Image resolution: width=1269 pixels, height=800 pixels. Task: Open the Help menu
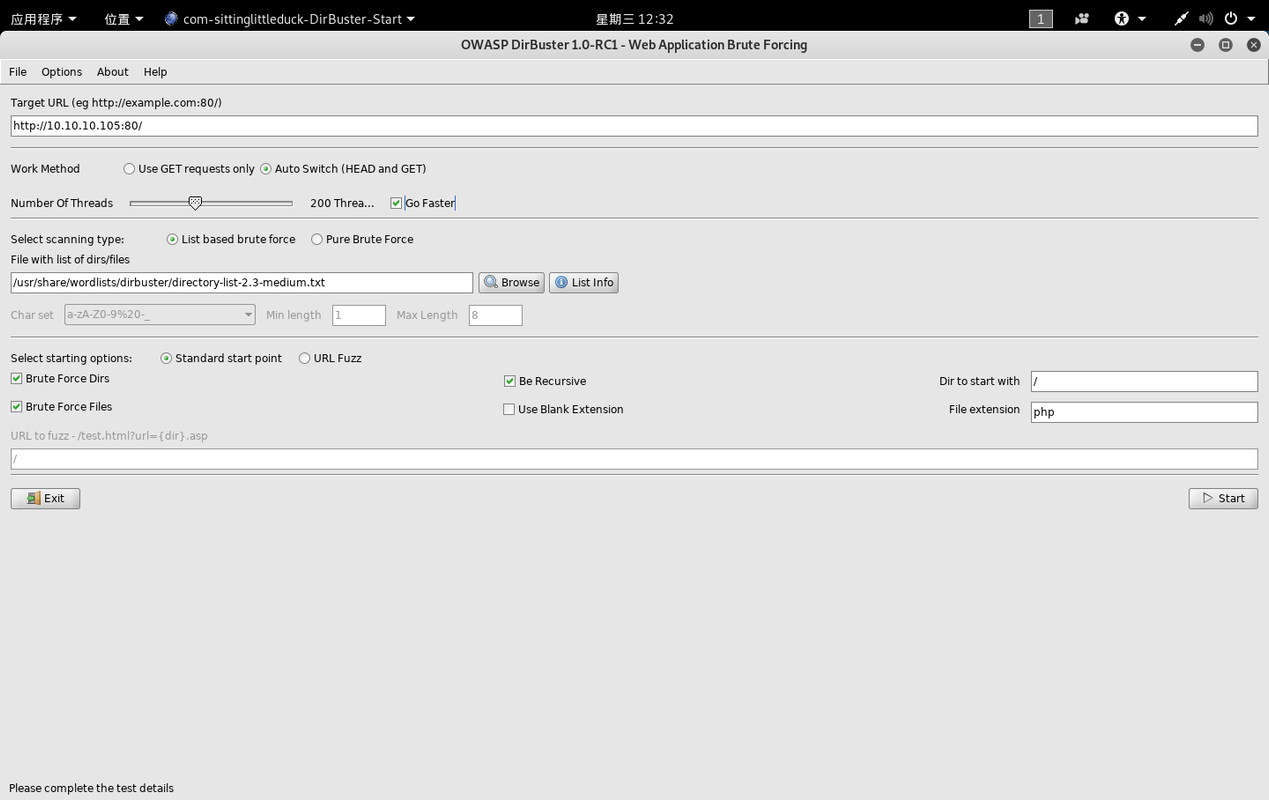click(155, 72)
